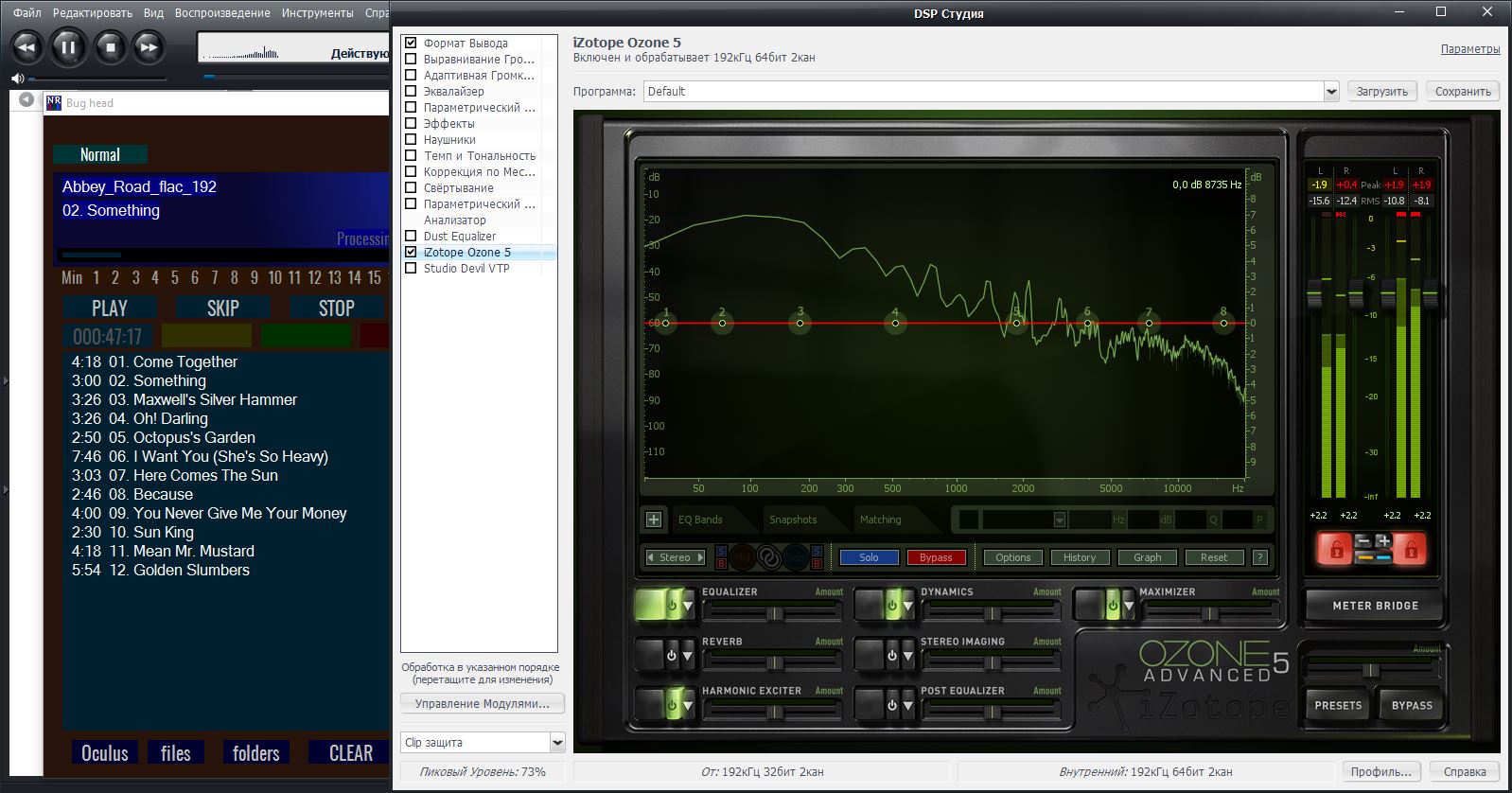Toggle Stereo Imaging module power button
Screen dimensions: 1512x793
891,655
